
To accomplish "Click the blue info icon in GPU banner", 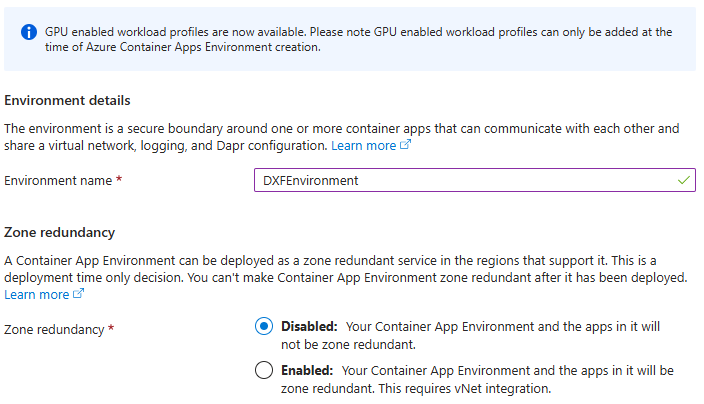I will [27, 32].
